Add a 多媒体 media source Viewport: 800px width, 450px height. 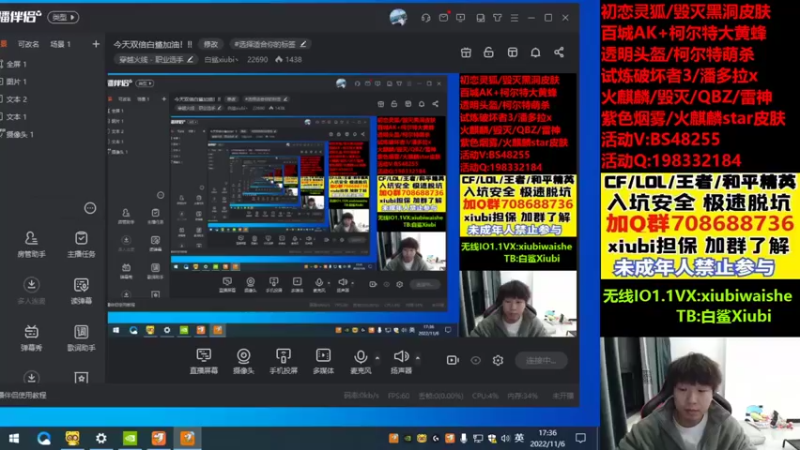tap(323, 361)
